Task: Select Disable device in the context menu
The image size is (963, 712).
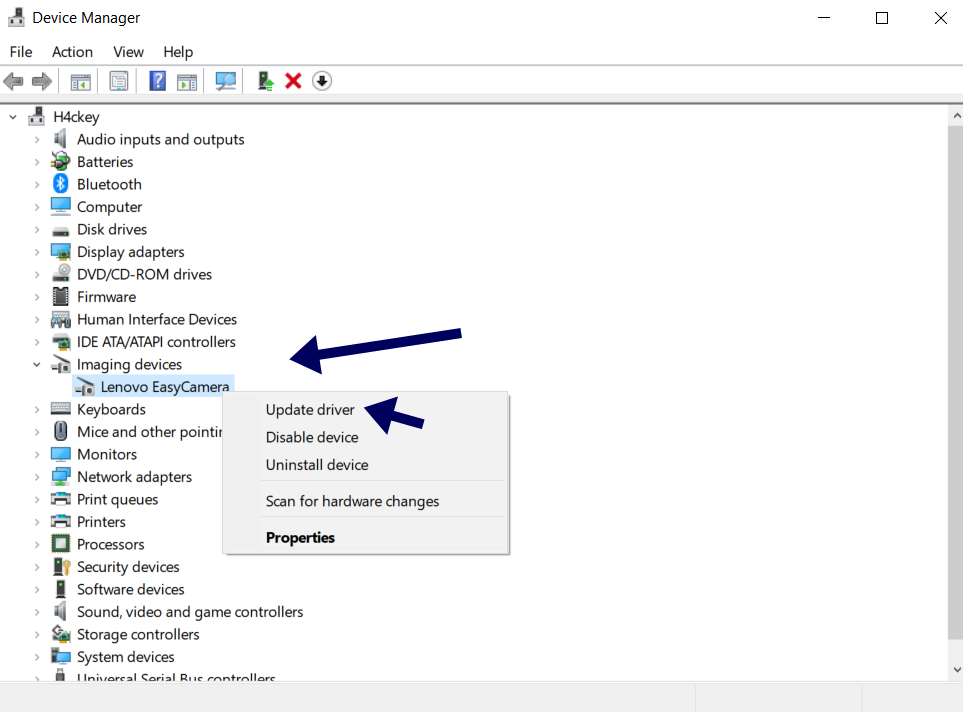Action: click(312, 437)
